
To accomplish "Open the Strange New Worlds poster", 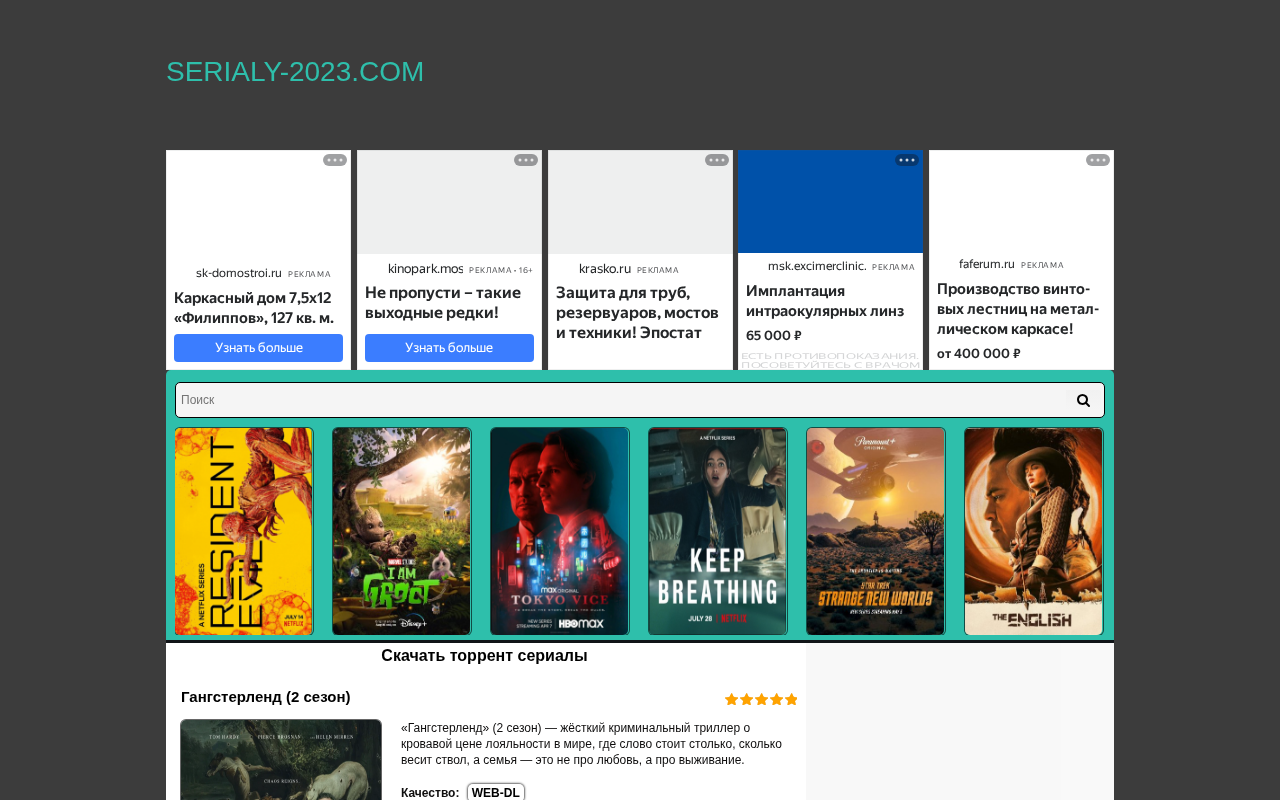I will (876, 531).
